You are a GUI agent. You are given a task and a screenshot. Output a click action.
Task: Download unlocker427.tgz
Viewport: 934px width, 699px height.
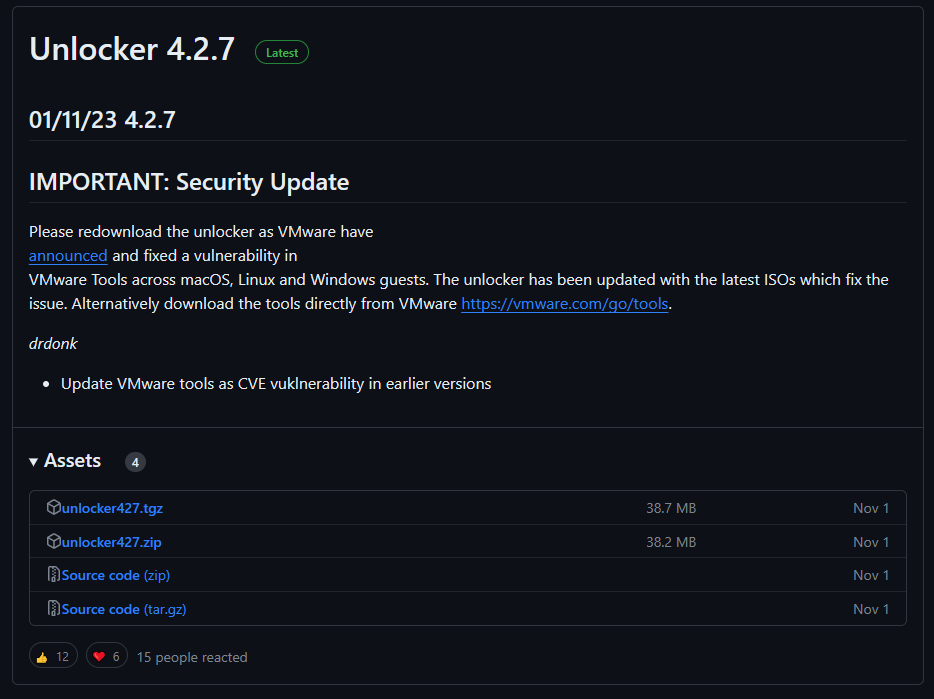click(112, 508)
